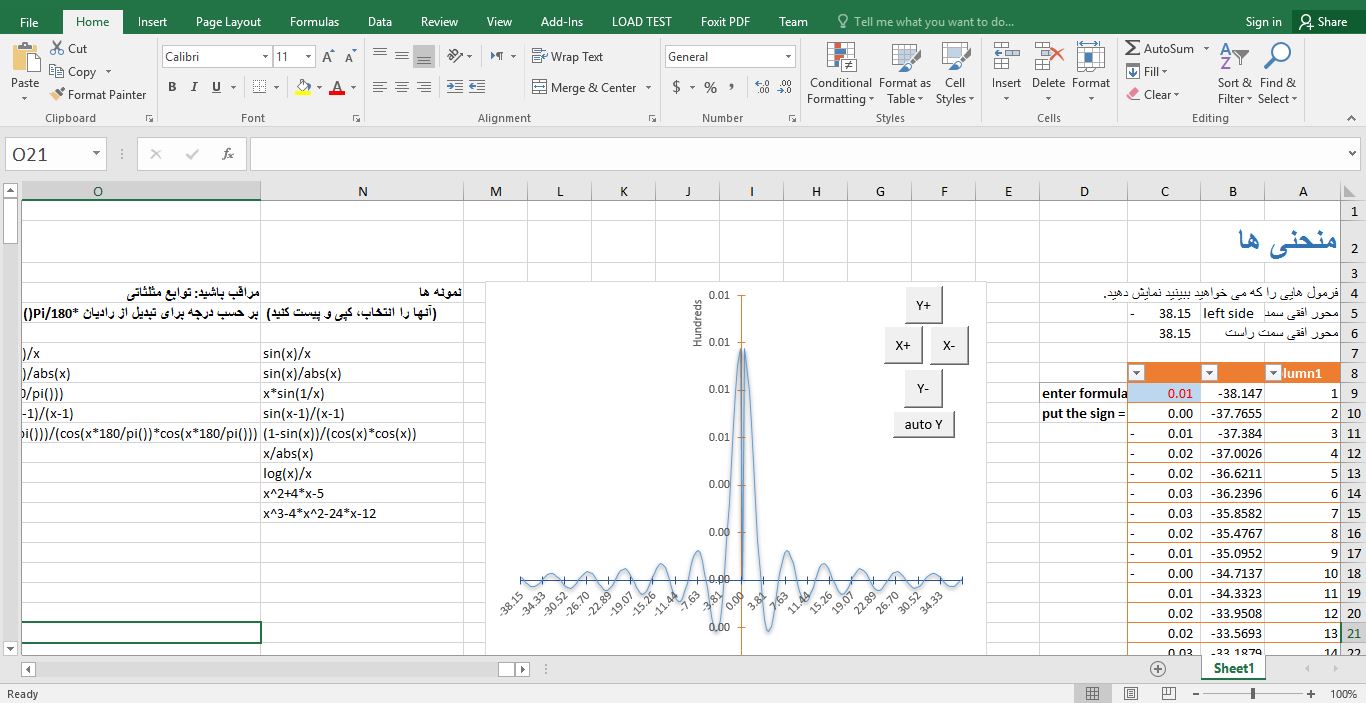The image size is (1366, 703).
Task: Open the font name Calibri dropdown
Action: 265,57
